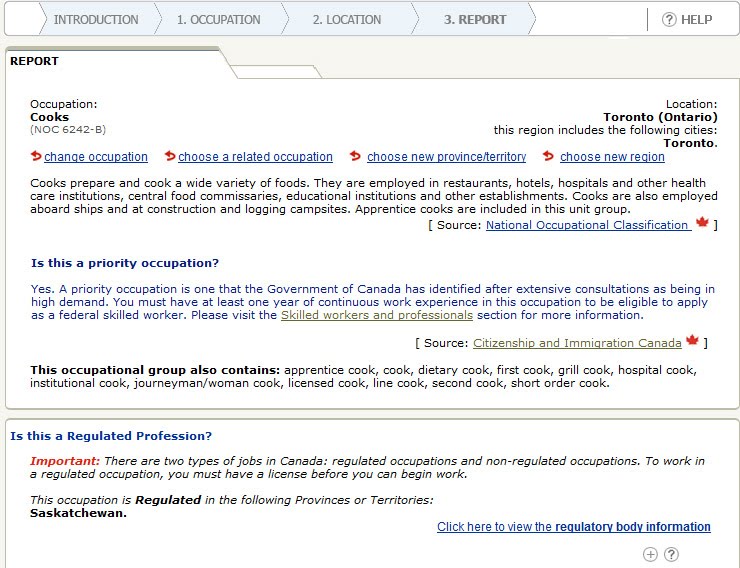The height and width of the screenshot is (568, 740).
Task: Select the blank tab beside REPORT
Action: [x=276, y=72]
